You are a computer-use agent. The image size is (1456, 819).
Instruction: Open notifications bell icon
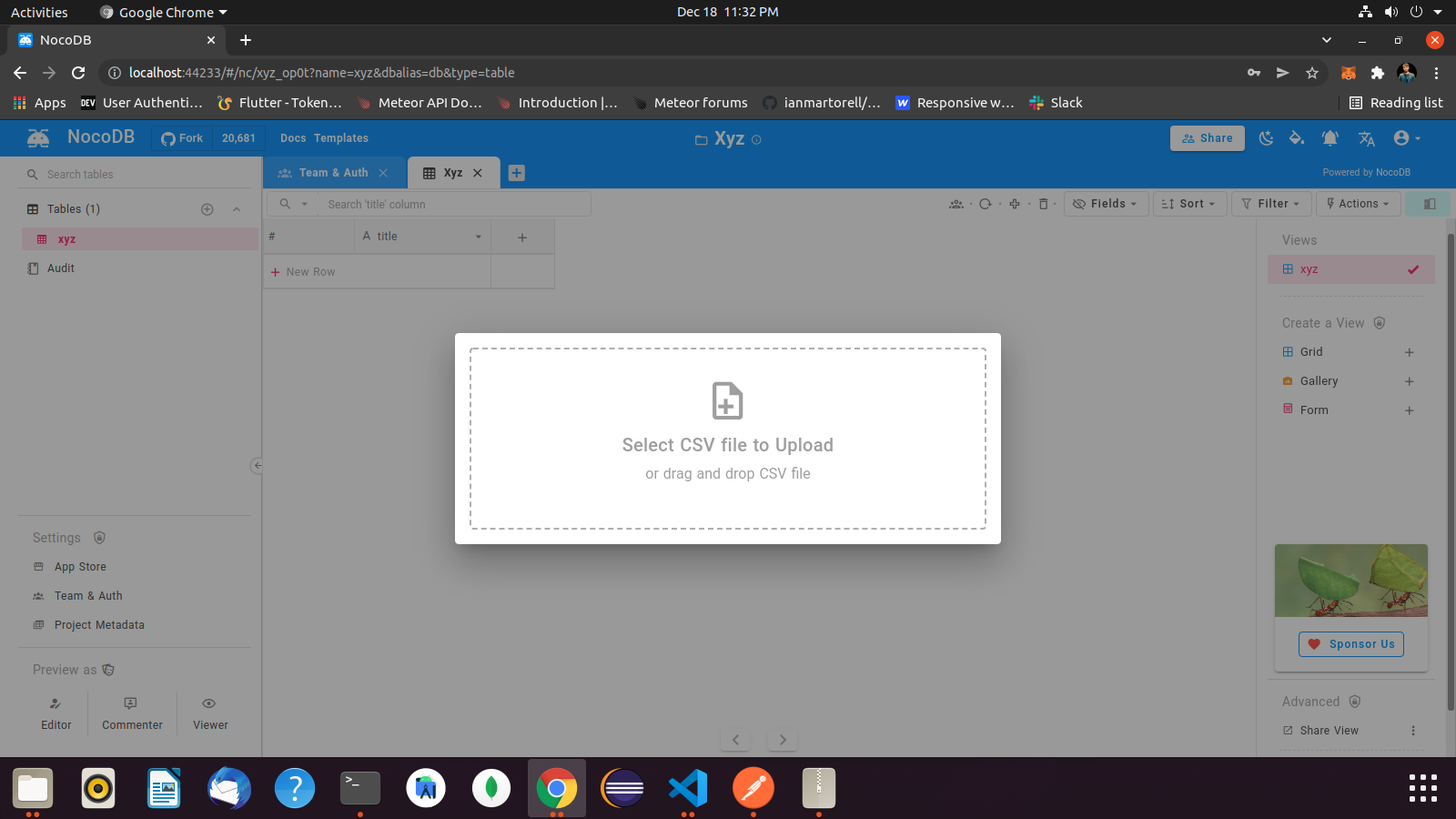[x=1330, y=138]
